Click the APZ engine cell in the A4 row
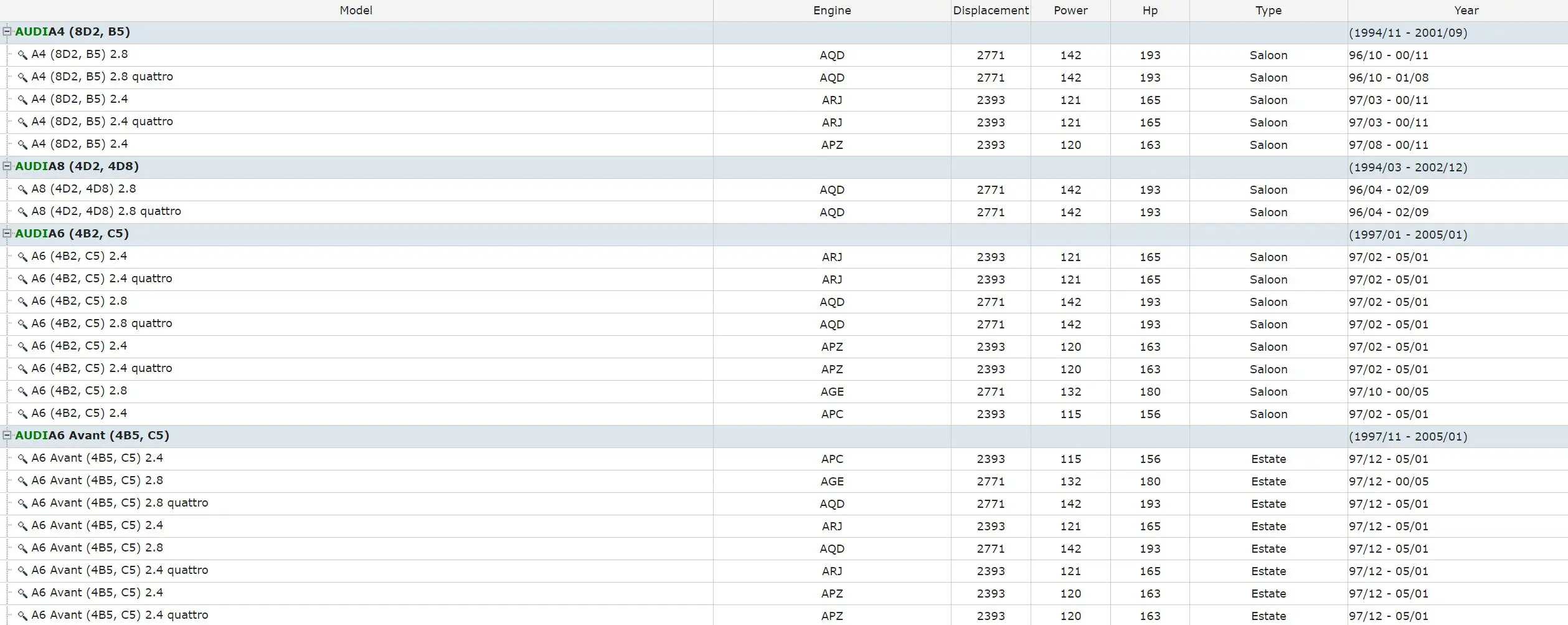1568x625 pixels. pos(832,145)
